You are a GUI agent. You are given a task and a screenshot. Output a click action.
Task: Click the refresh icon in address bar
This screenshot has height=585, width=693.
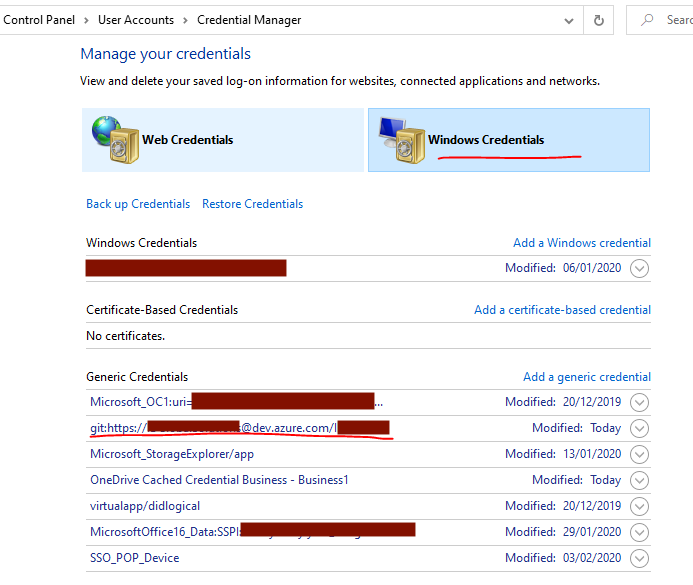coord(598,20)
